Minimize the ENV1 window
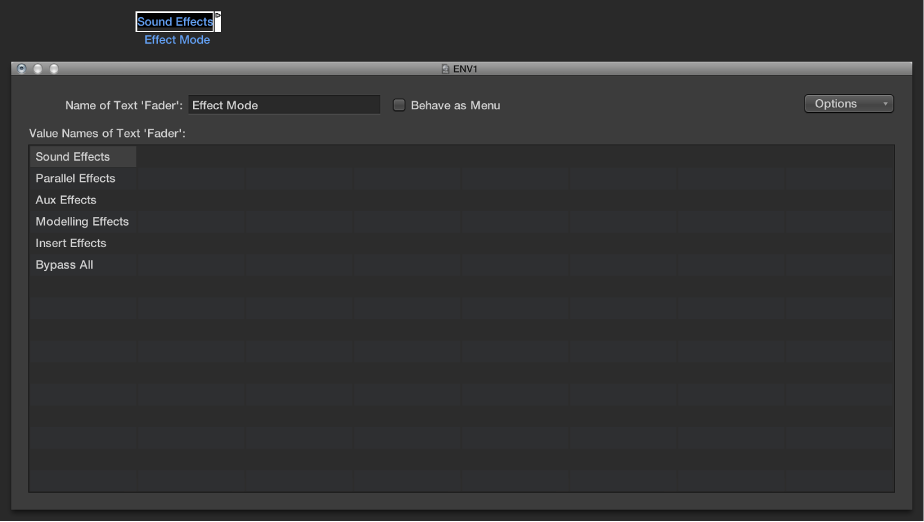The image size is (924, 522). [38, 68]
